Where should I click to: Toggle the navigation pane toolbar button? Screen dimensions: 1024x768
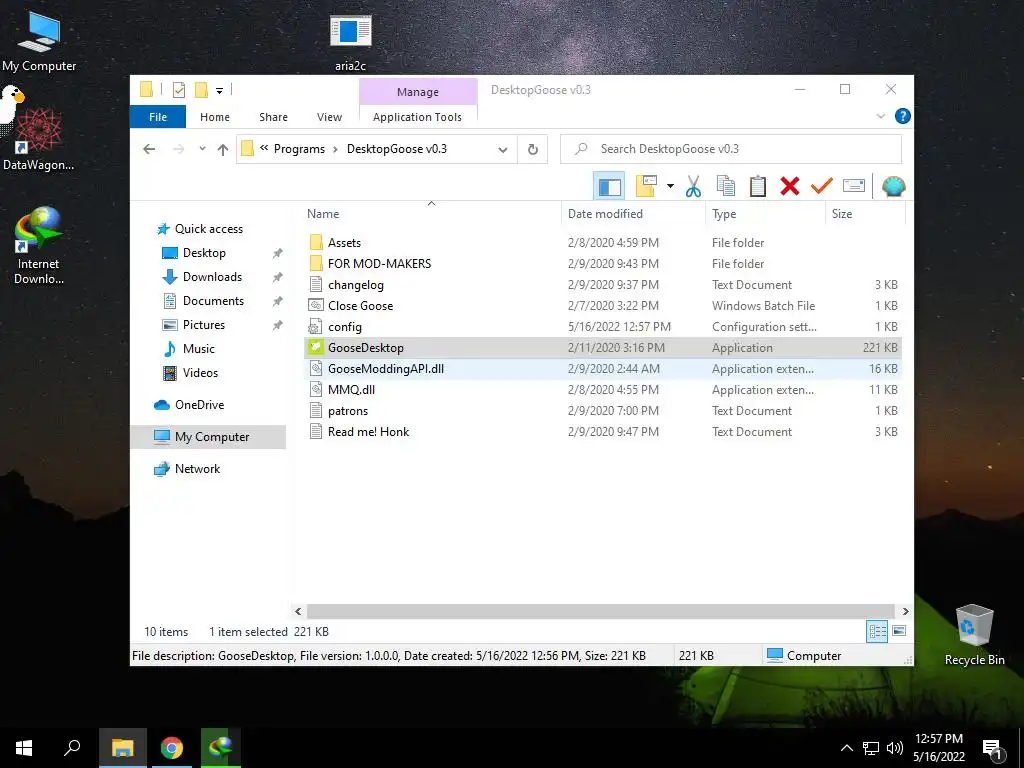(609, 187)
